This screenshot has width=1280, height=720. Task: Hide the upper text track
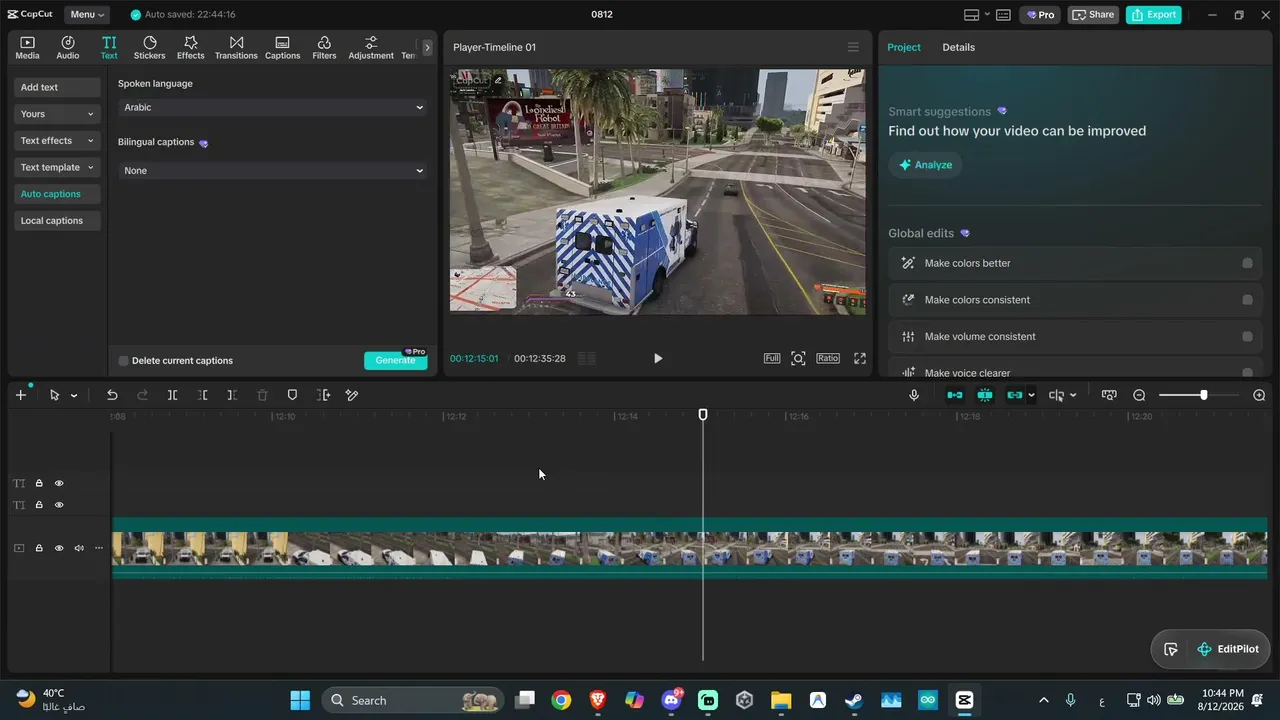pos(59,483)
